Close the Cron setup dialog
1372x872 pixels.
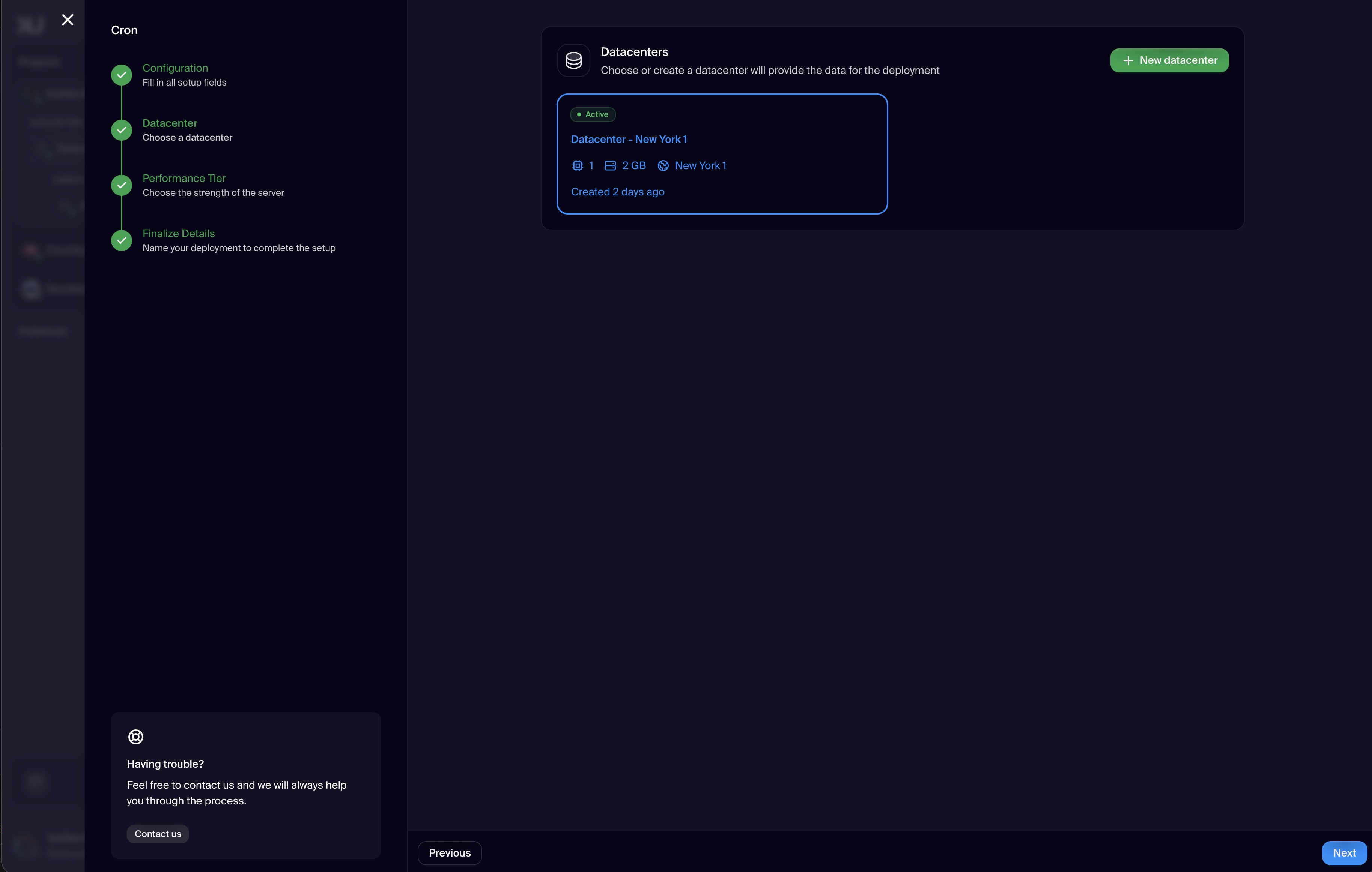[x=68, y=20]
